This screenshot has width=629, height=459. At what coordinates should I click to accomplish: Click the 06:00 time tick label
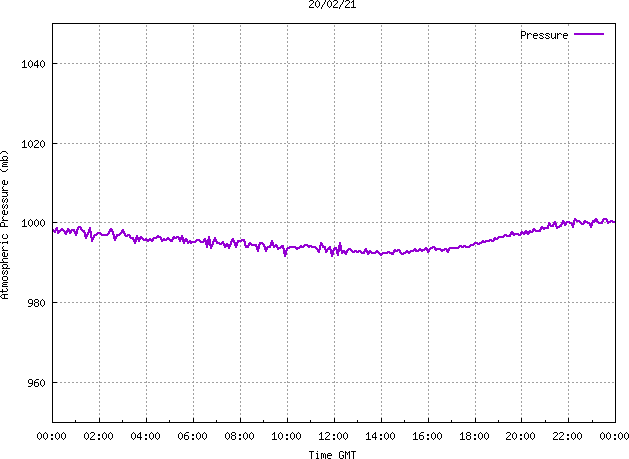pos(193,436)
